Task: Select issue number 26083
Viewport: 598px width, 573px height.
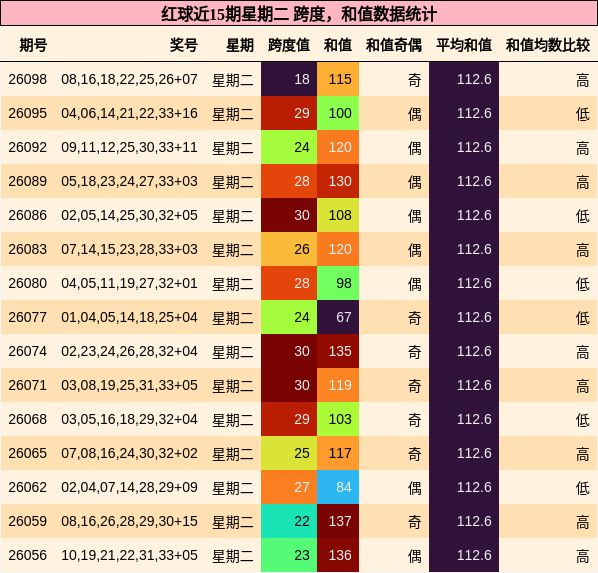Action: 27,249
